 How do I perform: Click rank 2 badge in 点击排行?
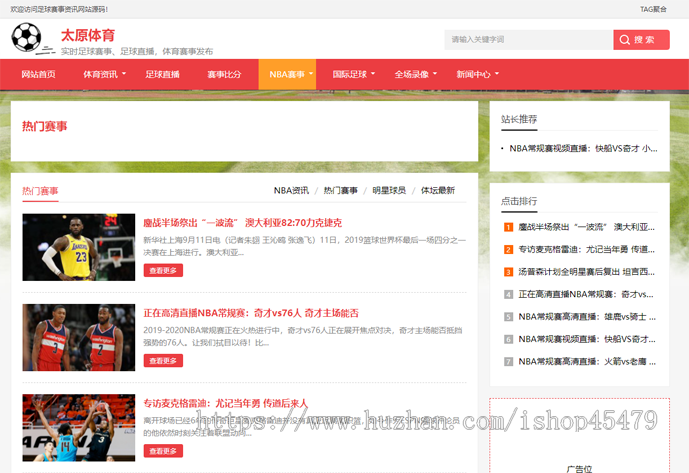pyautogui.click(x=508, y=250)
